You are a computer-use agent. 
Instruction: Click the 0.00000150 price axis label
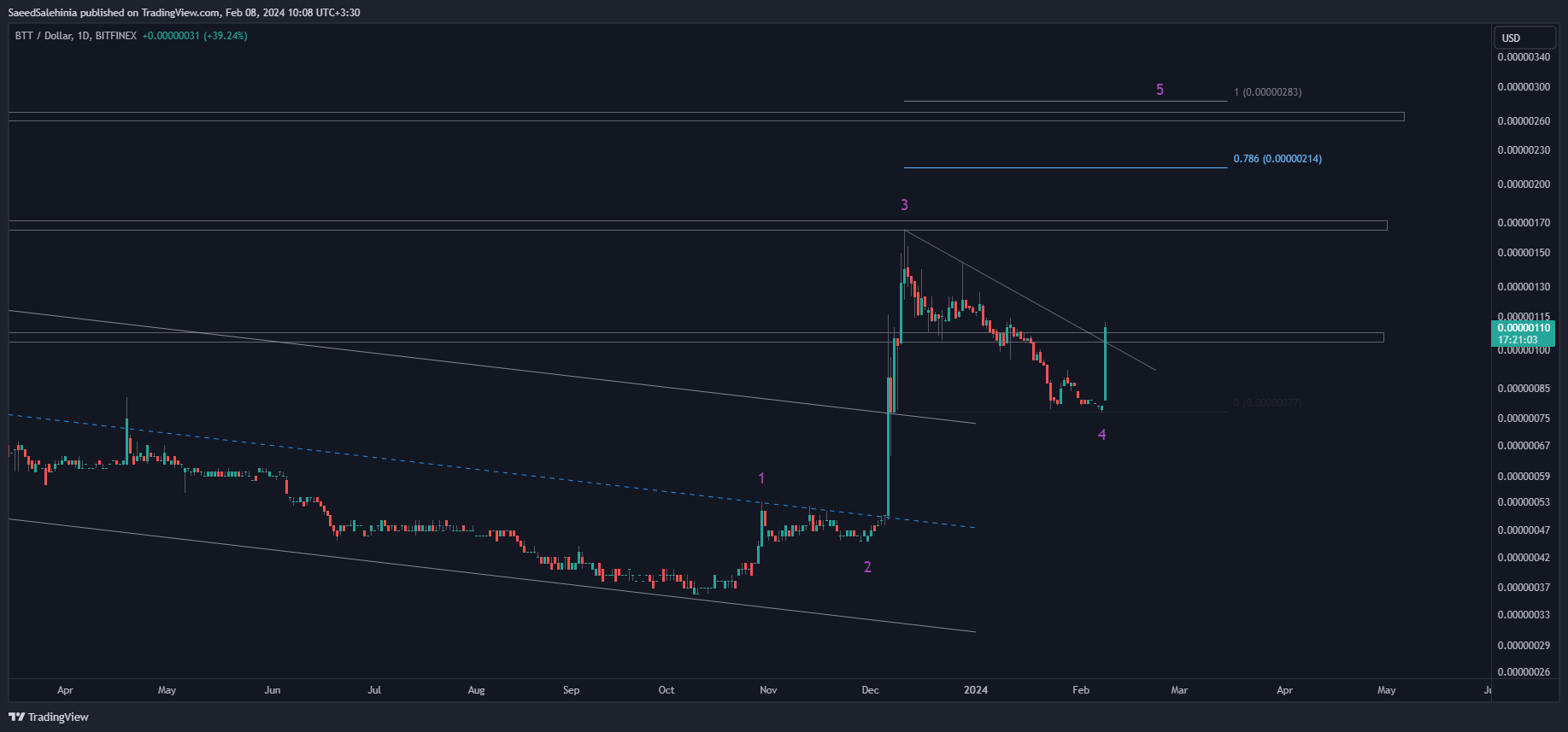tap(1524, 253)
